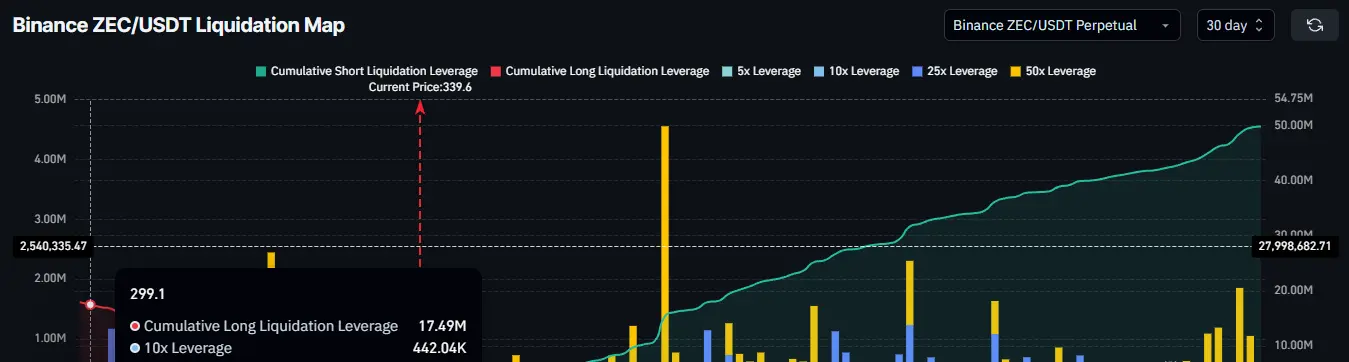
Task: Click the 54.75M right axis label
Action: click(1293, 99)
